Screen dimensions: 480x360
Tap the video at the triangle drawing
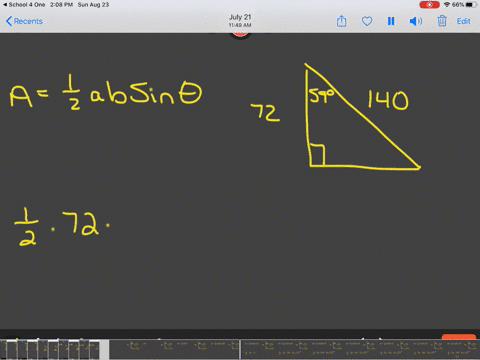[x=362, y=117]
